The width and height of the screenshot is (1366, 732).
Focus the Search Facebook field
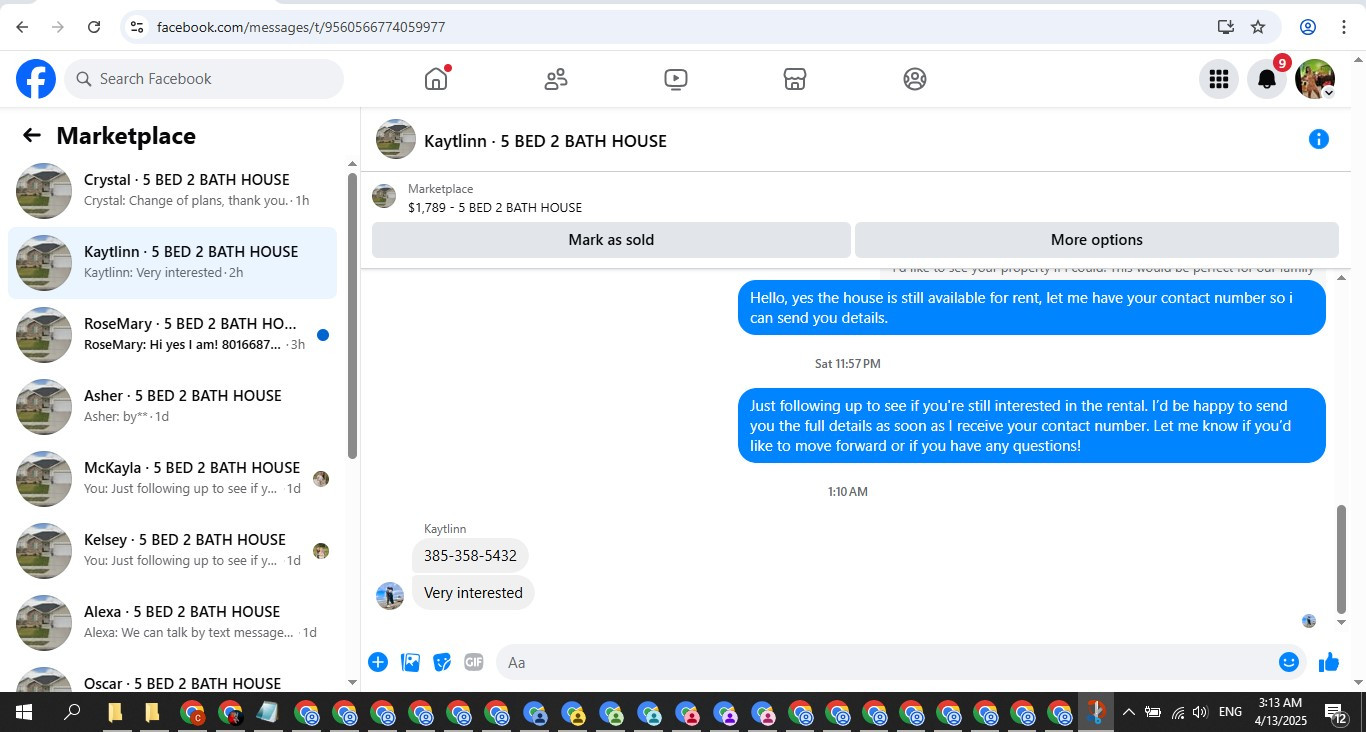pos(204,79)
